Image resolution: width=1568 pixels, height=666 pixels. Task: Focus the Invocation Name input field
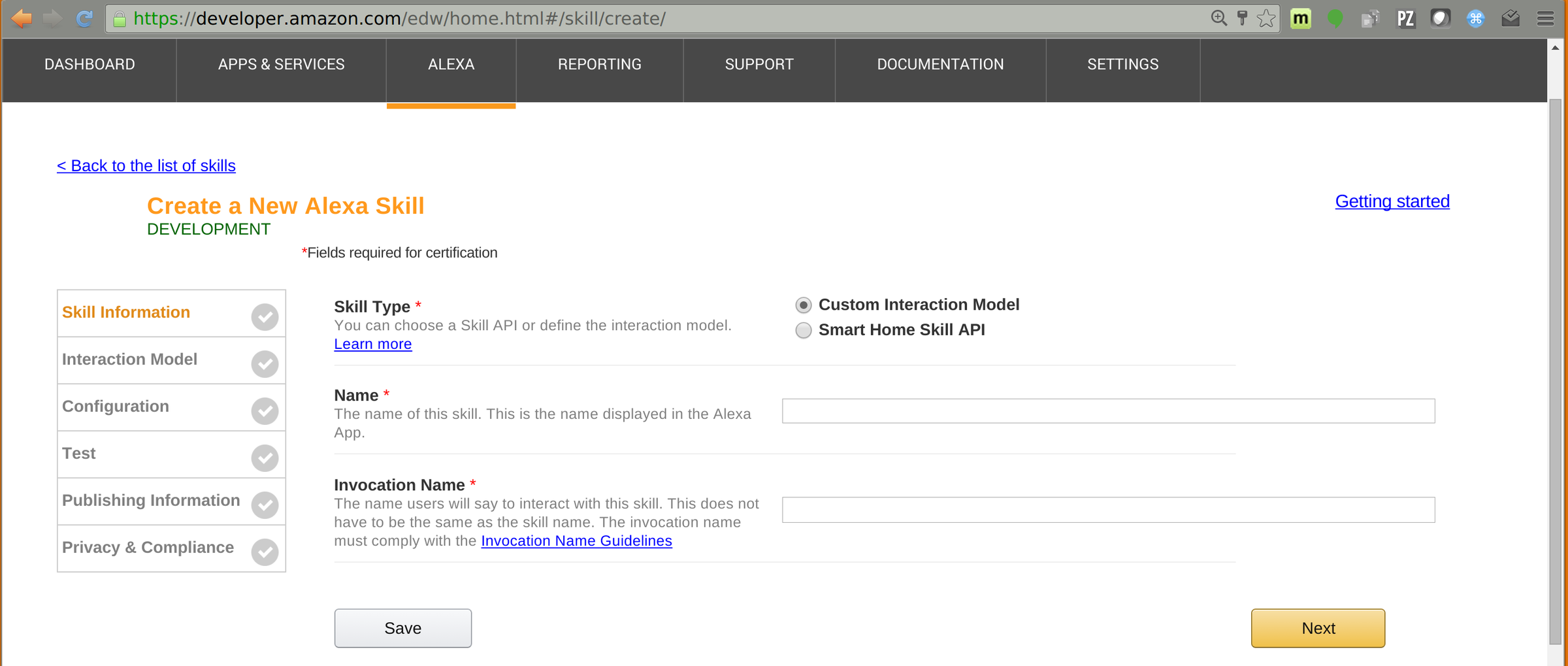coord(1108,510)
